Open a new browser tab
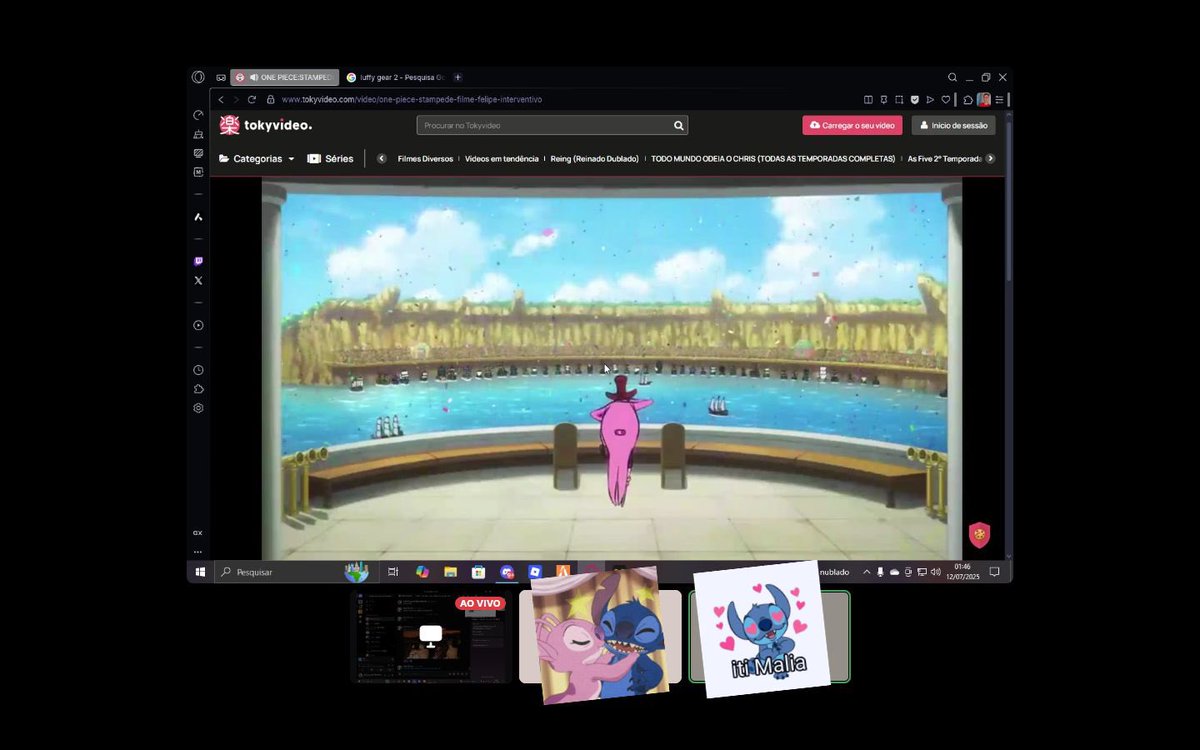The width and height of the screenshot is (1200, 750). pyautogui.click(x=458, y=77)
